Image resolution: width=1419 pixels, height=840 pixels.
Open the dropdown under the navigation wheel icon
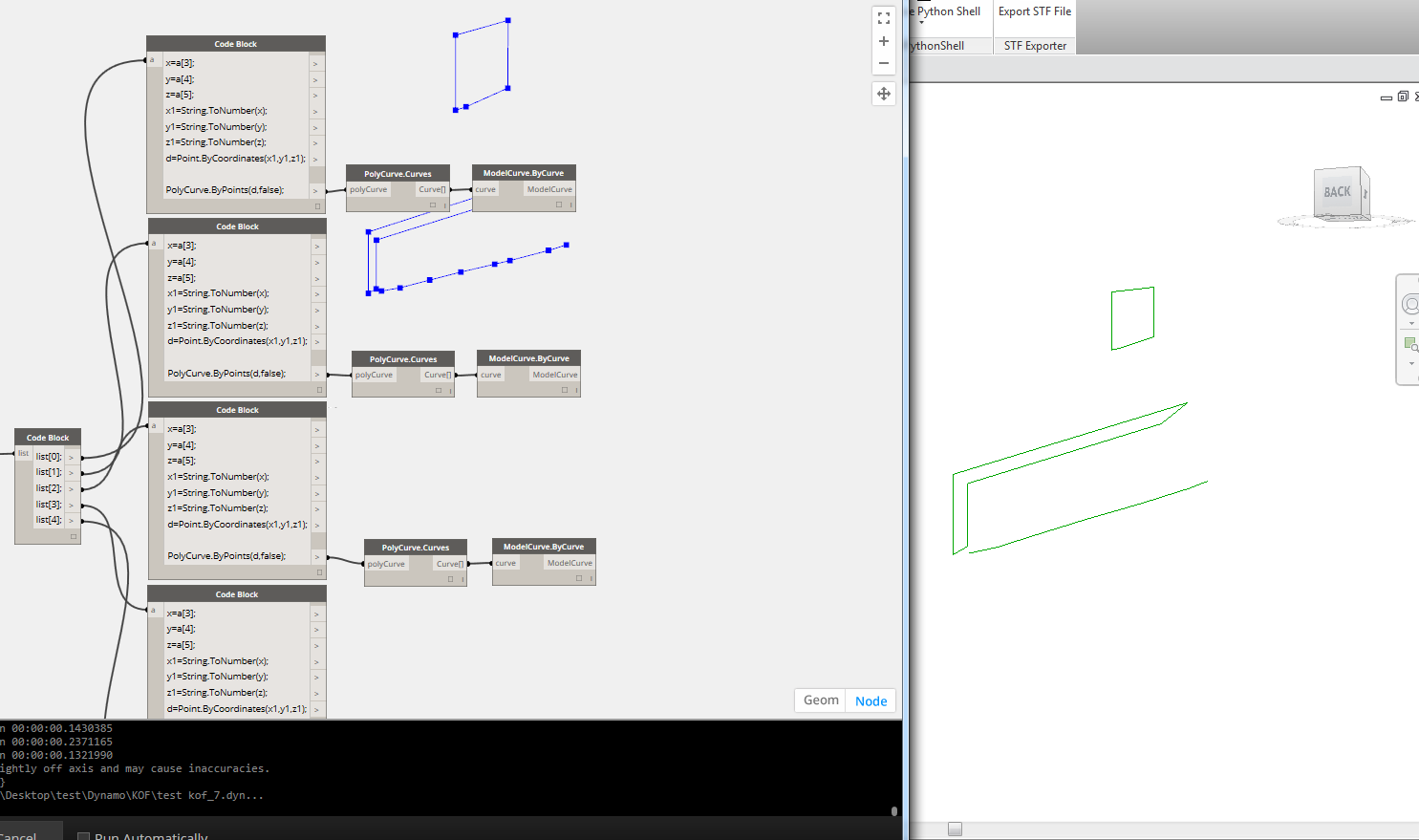coord(1411,321)
